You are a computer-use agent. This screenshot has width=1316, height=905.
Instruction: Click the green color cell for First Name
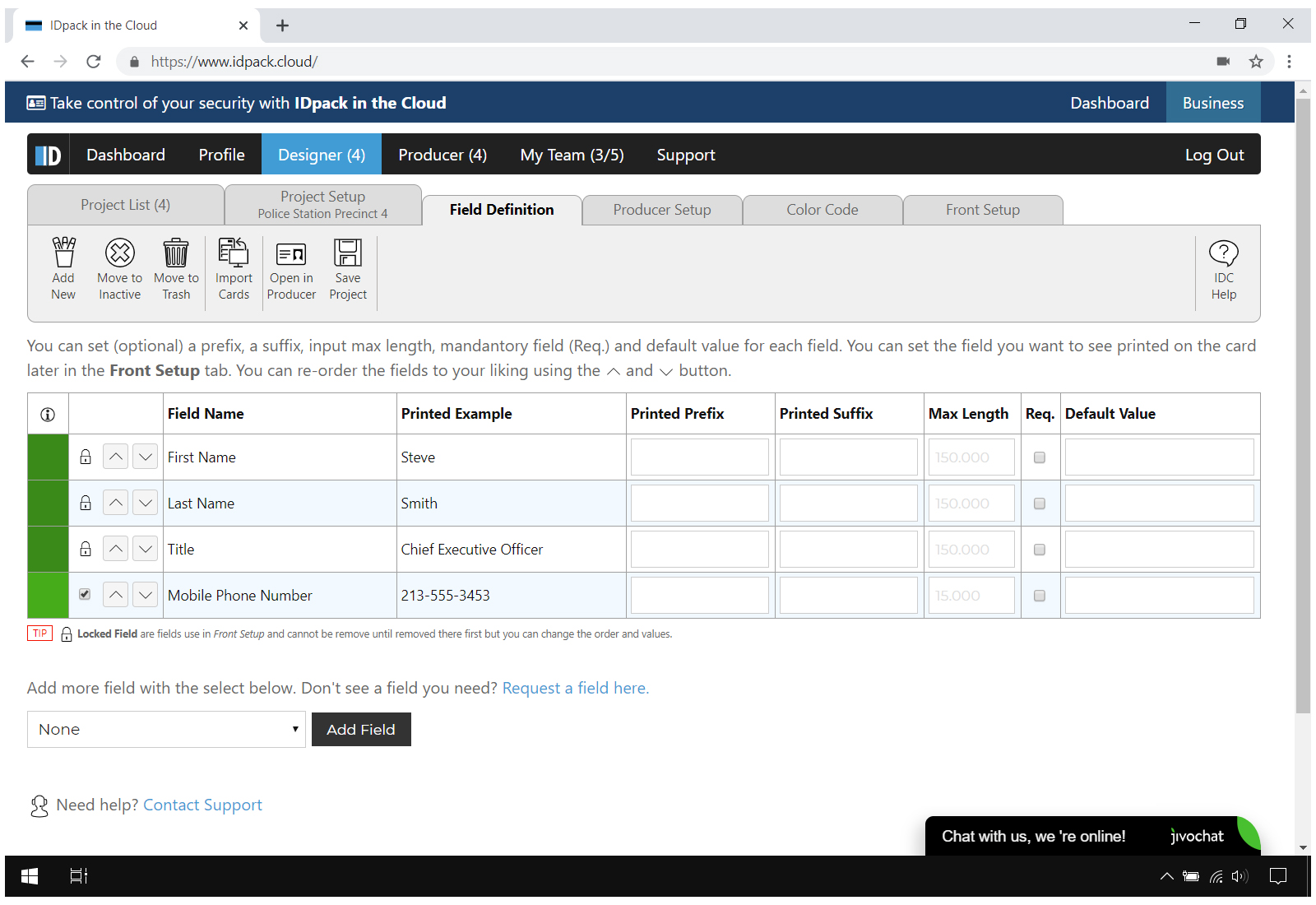pos(48,457)
